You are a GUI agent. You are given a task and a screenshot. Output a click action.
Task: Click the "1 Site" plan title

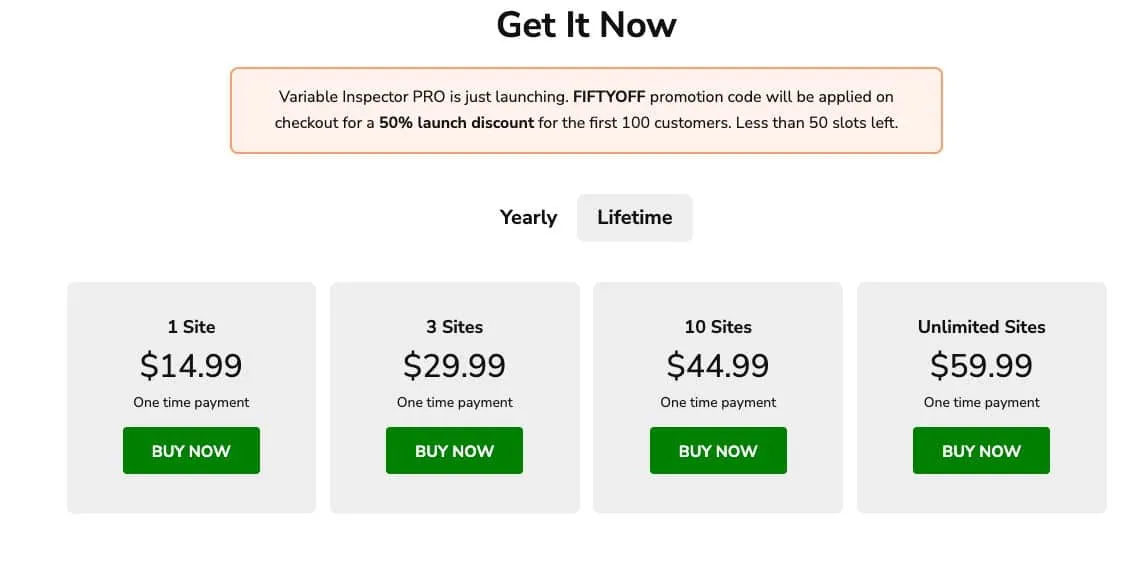[191, 327]
